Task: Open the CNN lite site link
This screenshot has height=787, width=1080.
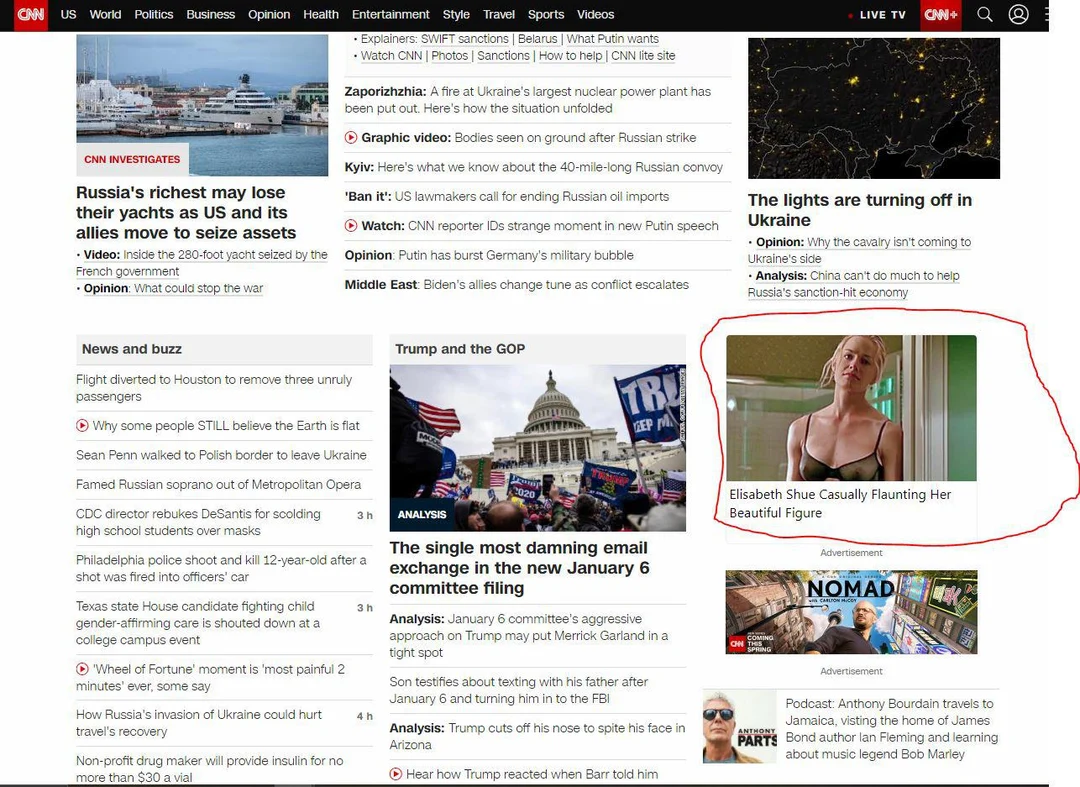Action: pyautogui.click(x=643, y=55)
